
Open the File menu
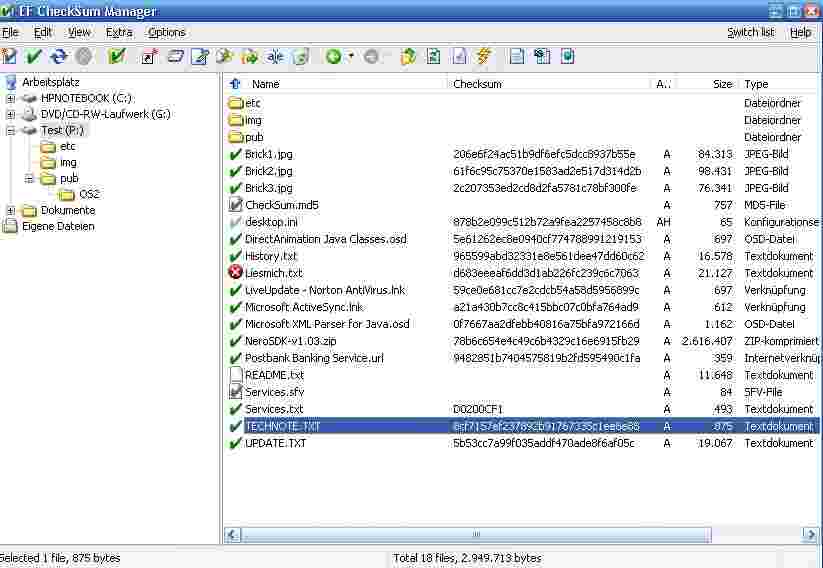click(x=10, y=33)
